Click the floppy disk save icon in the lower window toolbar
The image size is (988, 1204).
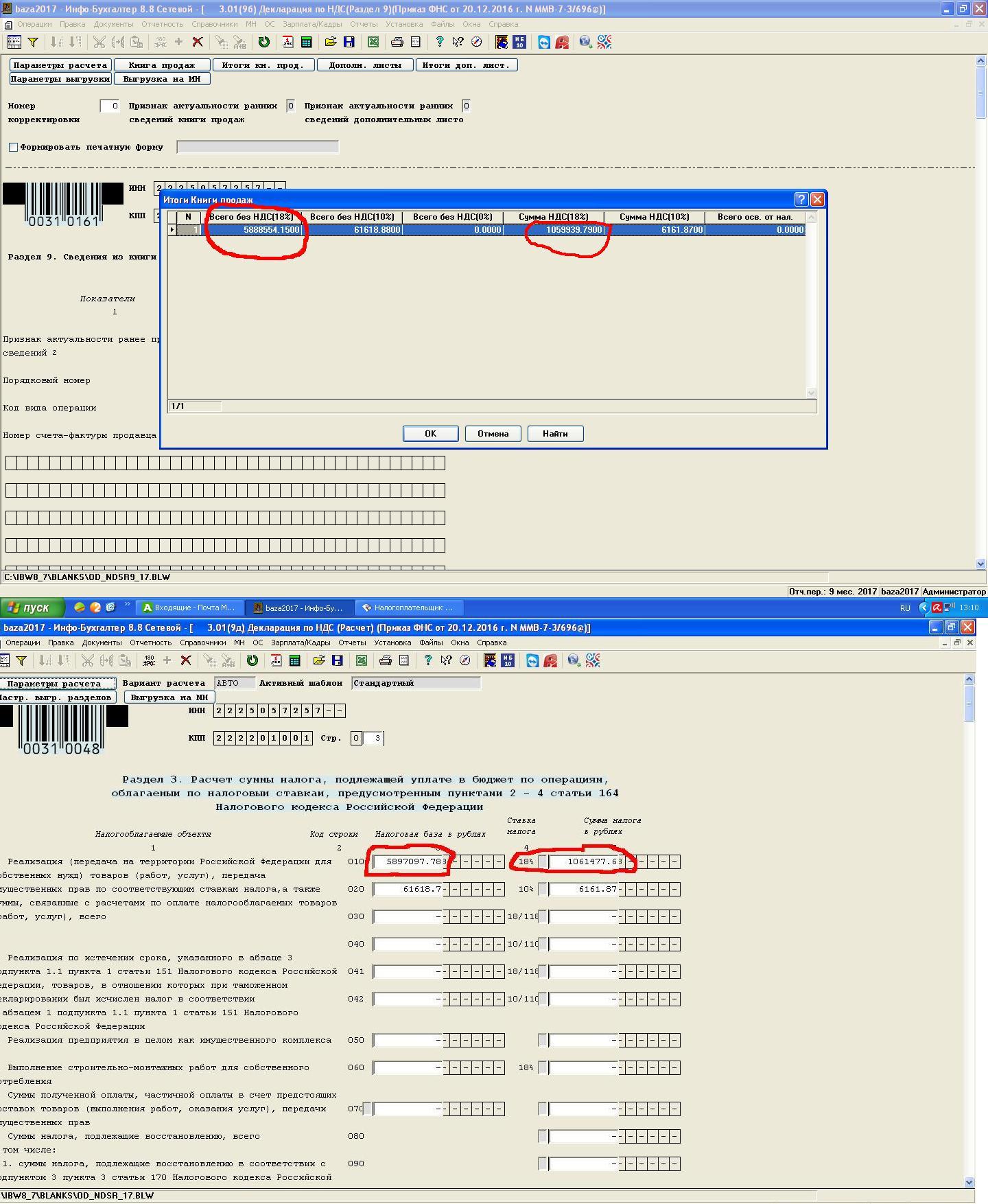(x=337, y=660)
